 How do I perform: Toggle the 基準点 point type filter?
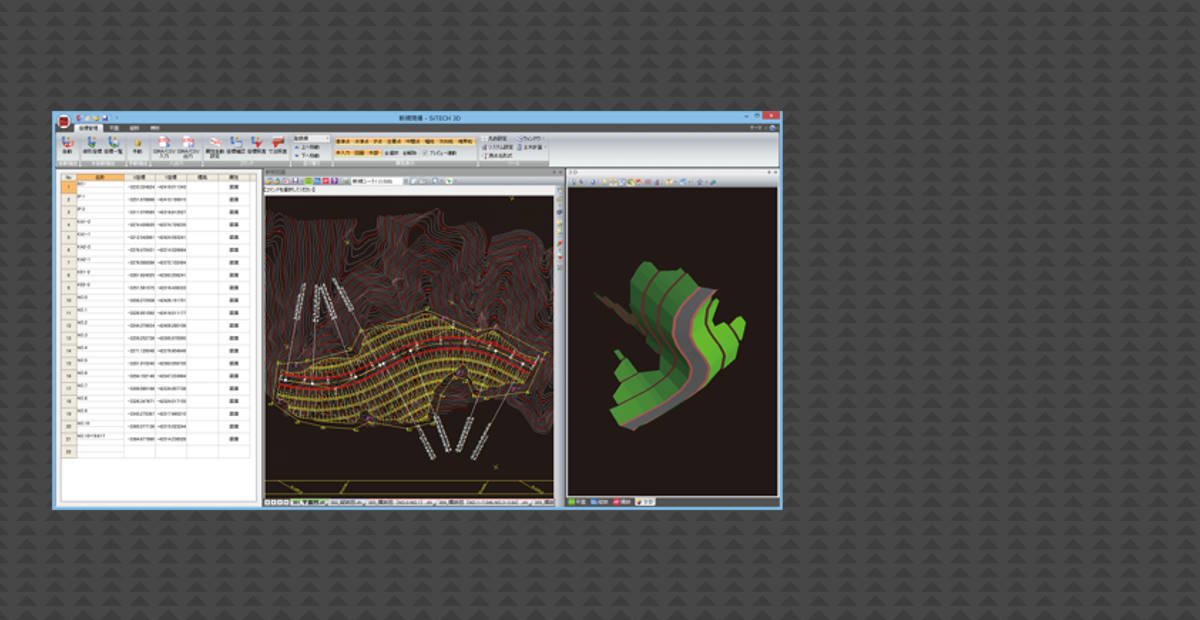(341, 140)
